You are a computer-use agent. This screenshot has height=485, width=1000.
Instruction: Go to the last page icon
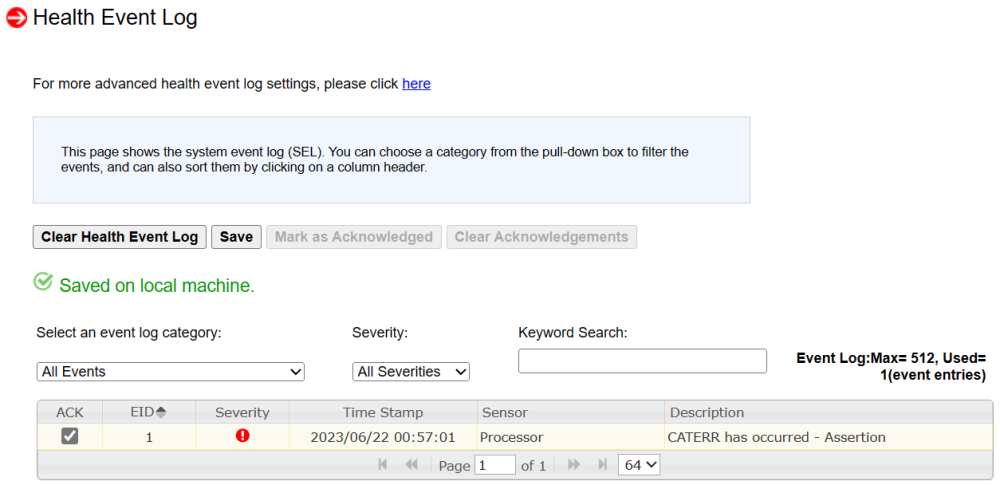coord(602,465)
